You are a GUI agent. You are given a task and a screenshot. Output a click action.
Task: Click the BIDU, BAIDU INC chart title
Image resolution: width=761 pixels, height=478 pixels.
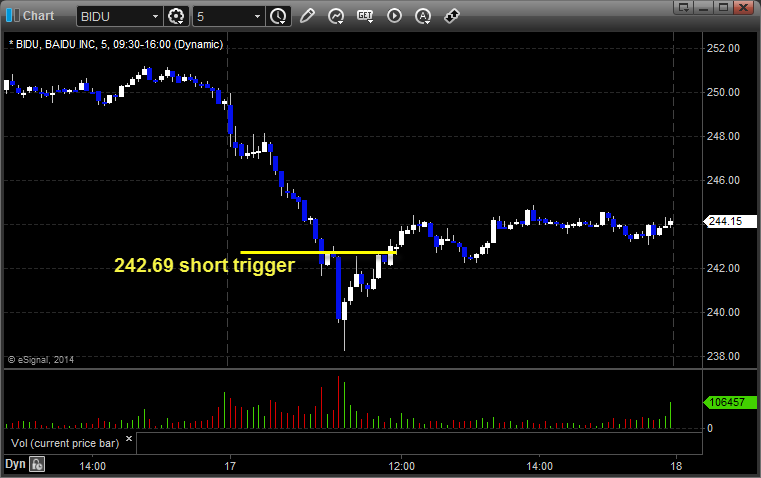pyautogui.click(x=116, y=44)
